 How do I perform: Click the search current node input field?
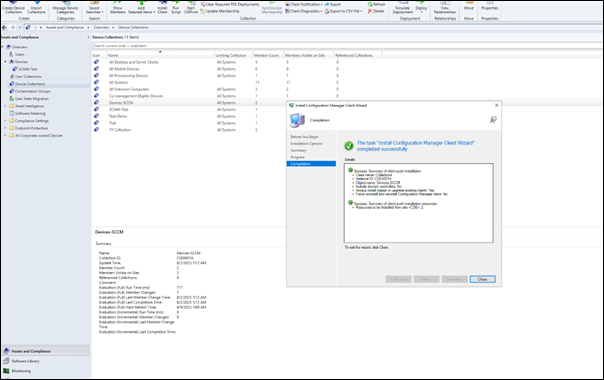pos(347,46)
